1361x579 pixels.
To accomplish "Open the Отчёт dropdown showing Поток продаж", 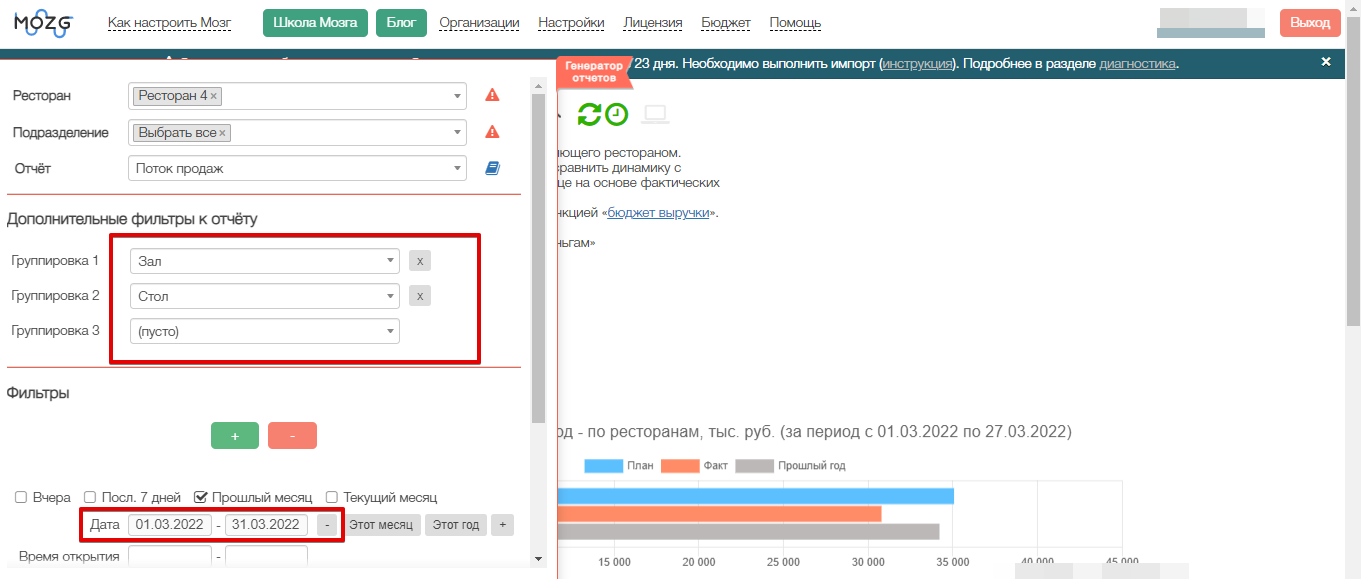I will [x=297, y=169].
